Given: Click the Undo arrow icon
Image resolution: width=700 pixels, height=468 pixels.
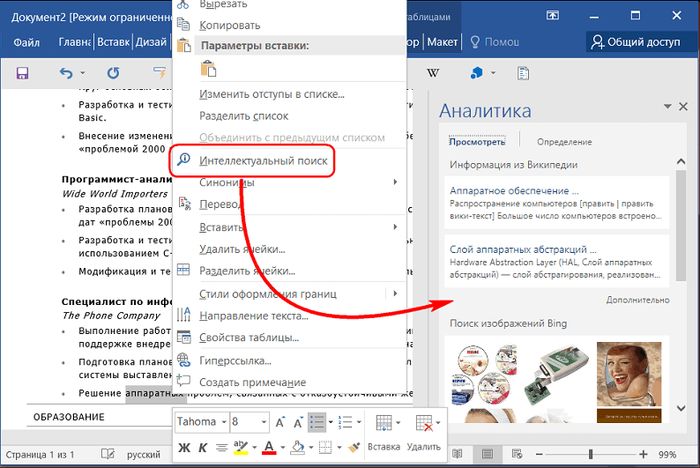Looking at the screenshot, I should click(x=66, y=73).
